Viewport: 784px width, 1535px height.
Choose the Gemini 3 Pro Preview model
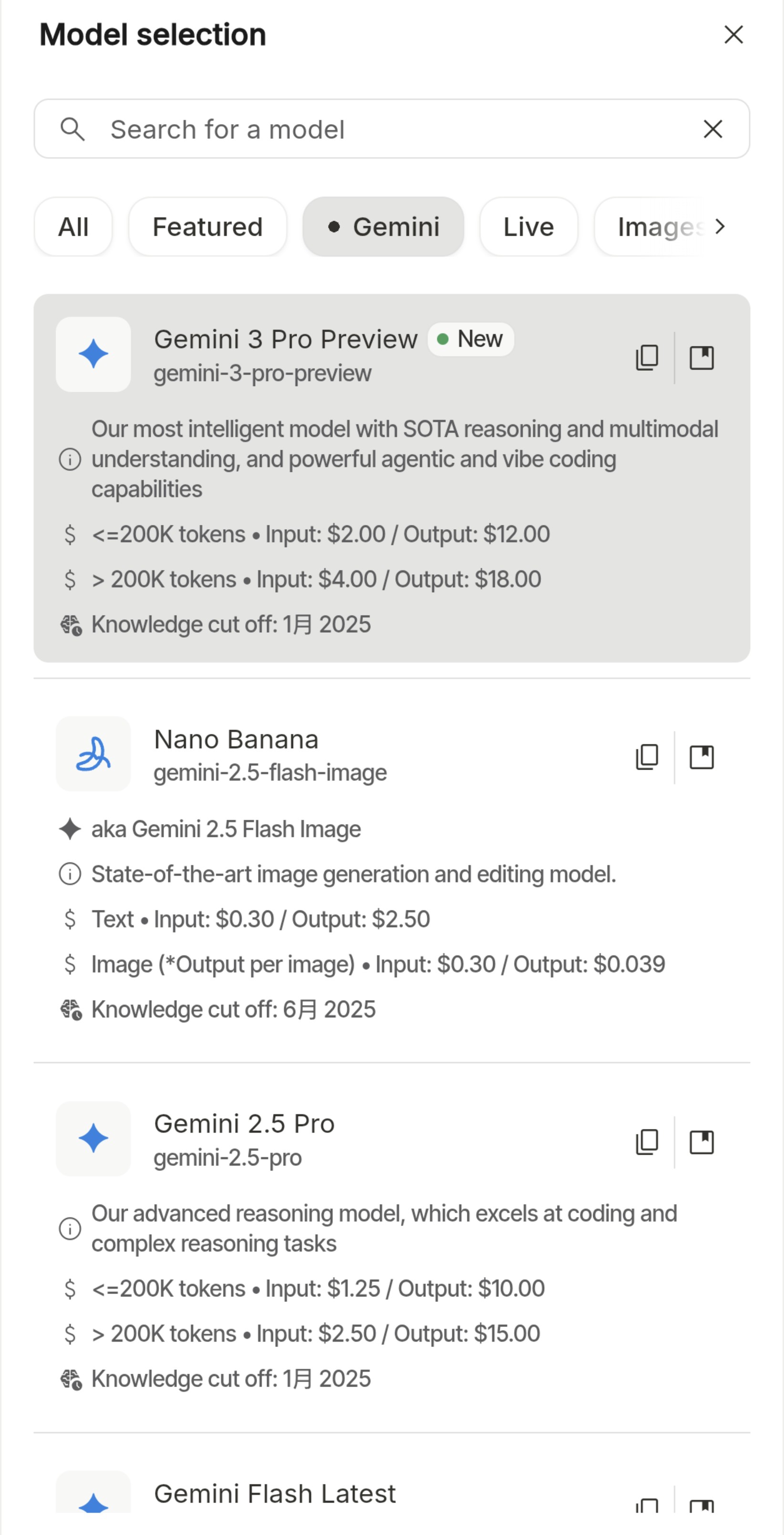point(286,340)
